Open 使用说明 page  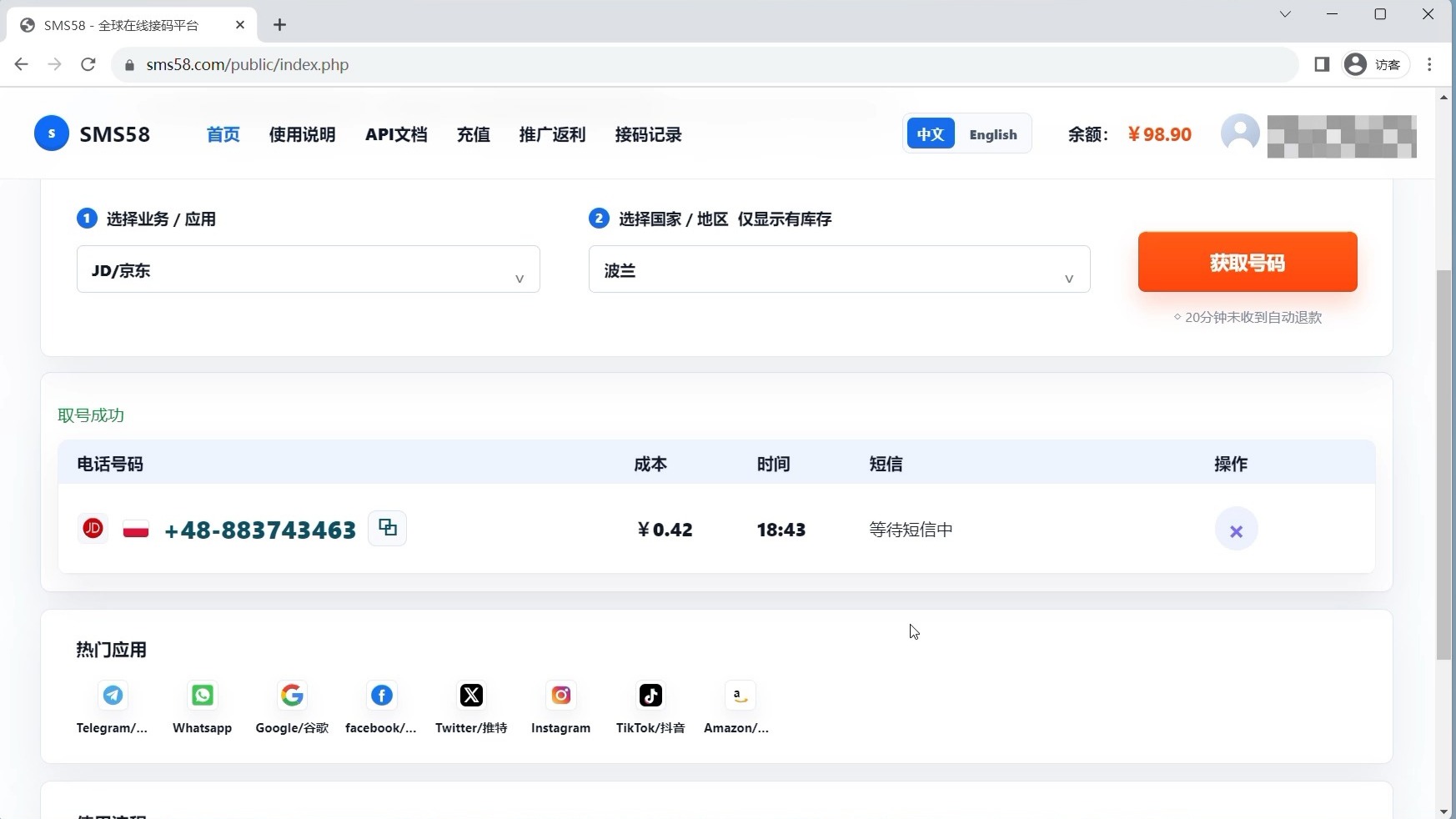(x=302, y=134)
